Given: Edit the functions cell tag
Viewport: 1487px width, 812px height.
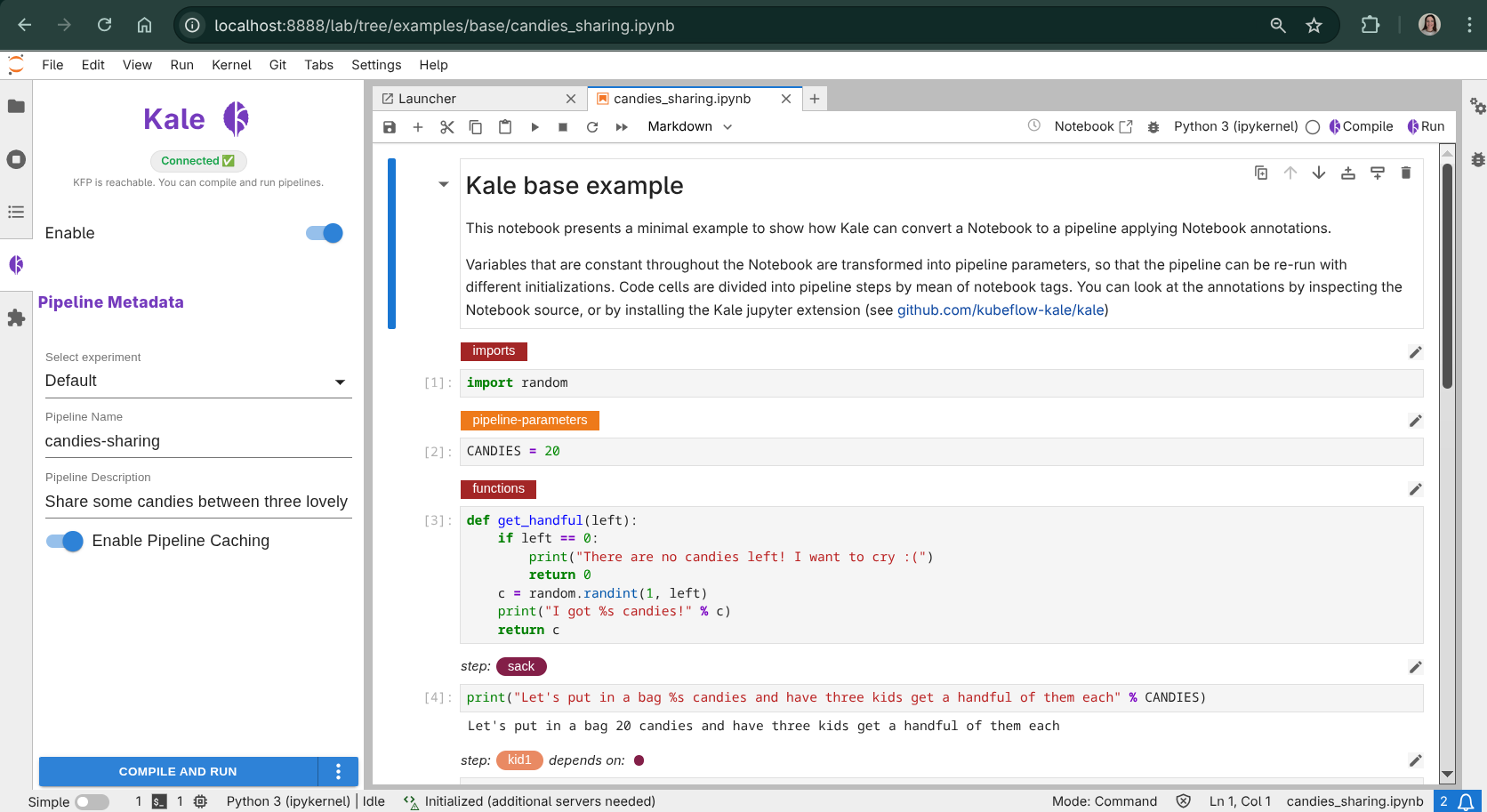Looking at the screenshot, I should (x=1416, y=489).
